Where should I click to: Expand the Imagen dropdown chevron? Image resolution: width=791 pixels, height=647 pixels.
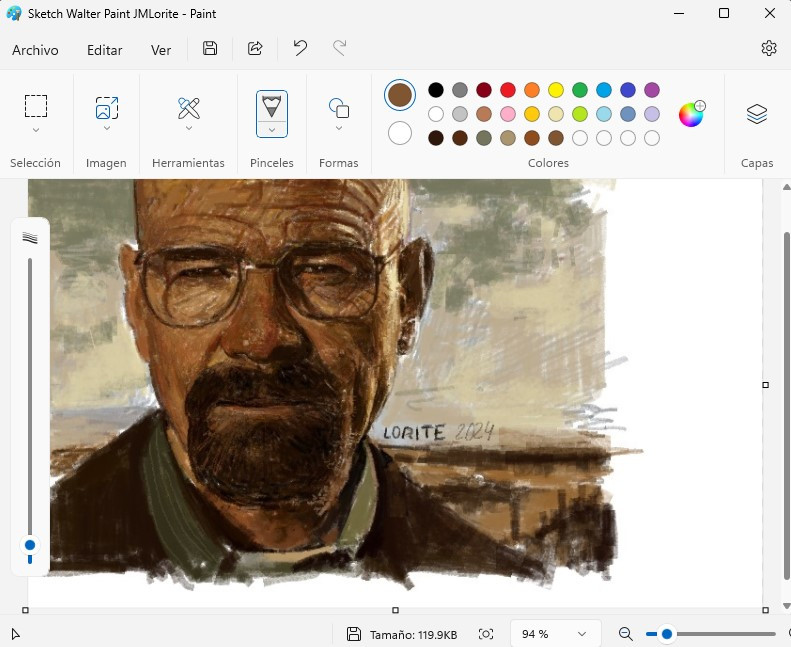point(107,128)
